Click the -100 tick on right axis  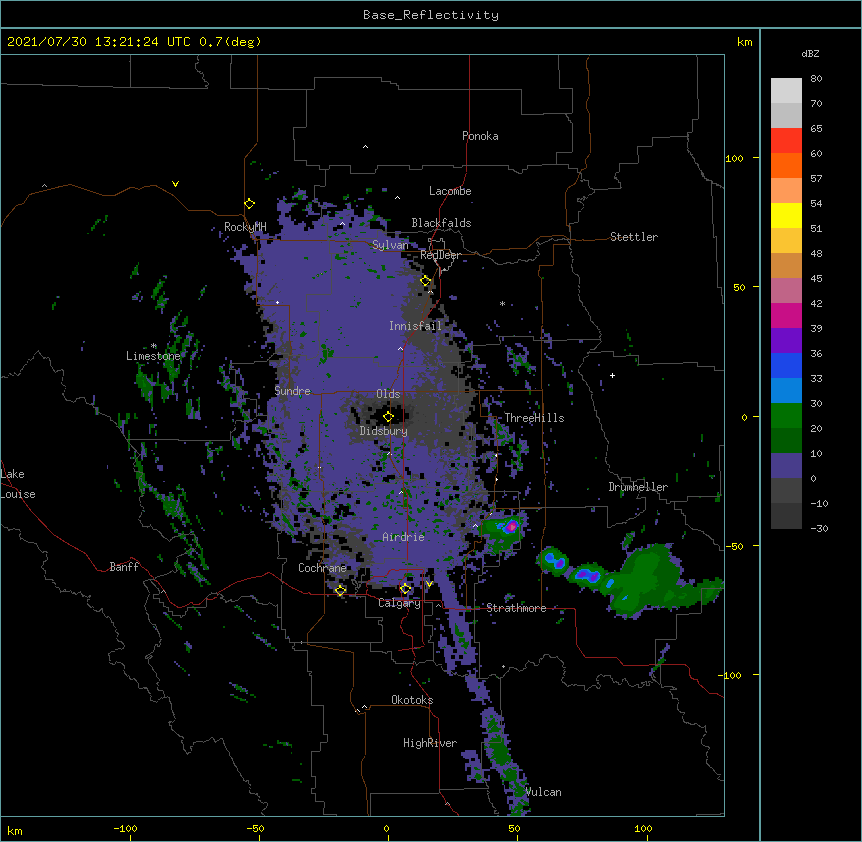click(731, 675)
